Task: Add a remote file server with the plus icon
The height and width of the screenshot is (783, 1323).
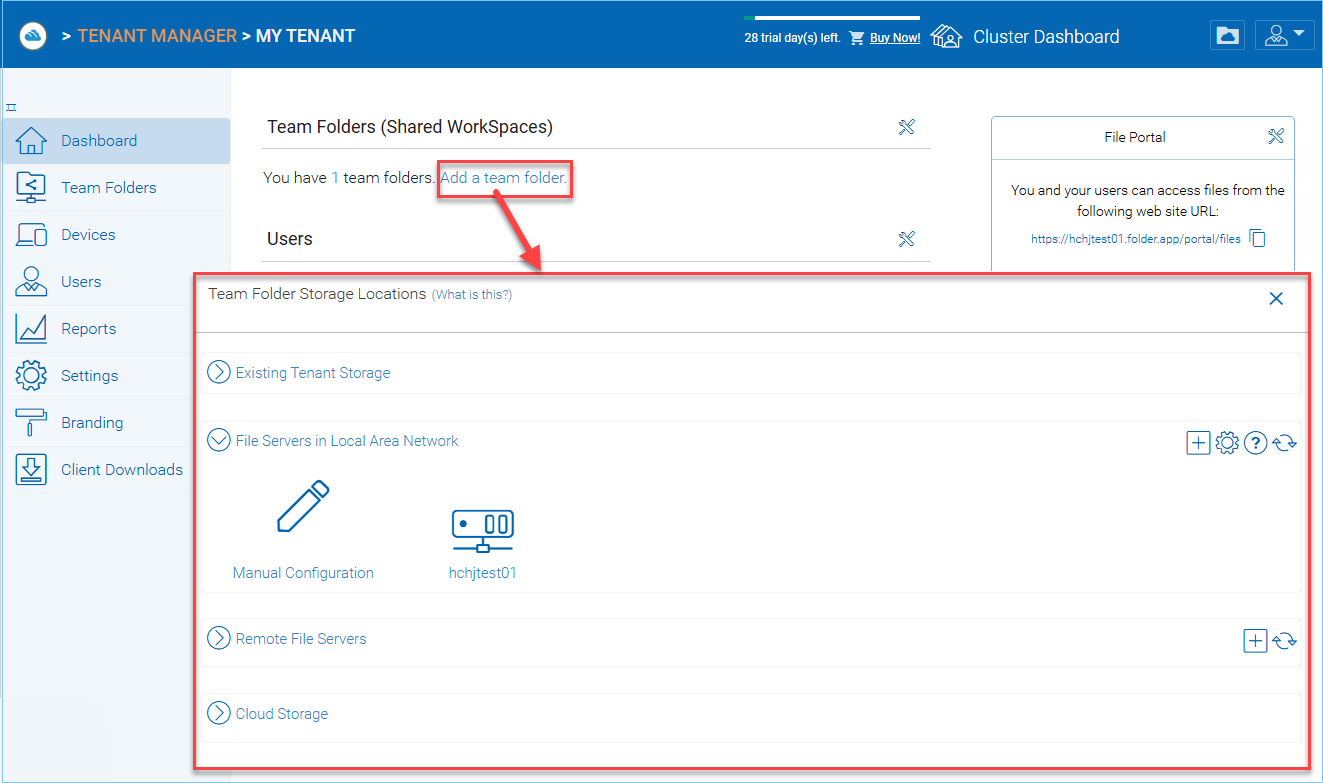Action: [1255, 640]
